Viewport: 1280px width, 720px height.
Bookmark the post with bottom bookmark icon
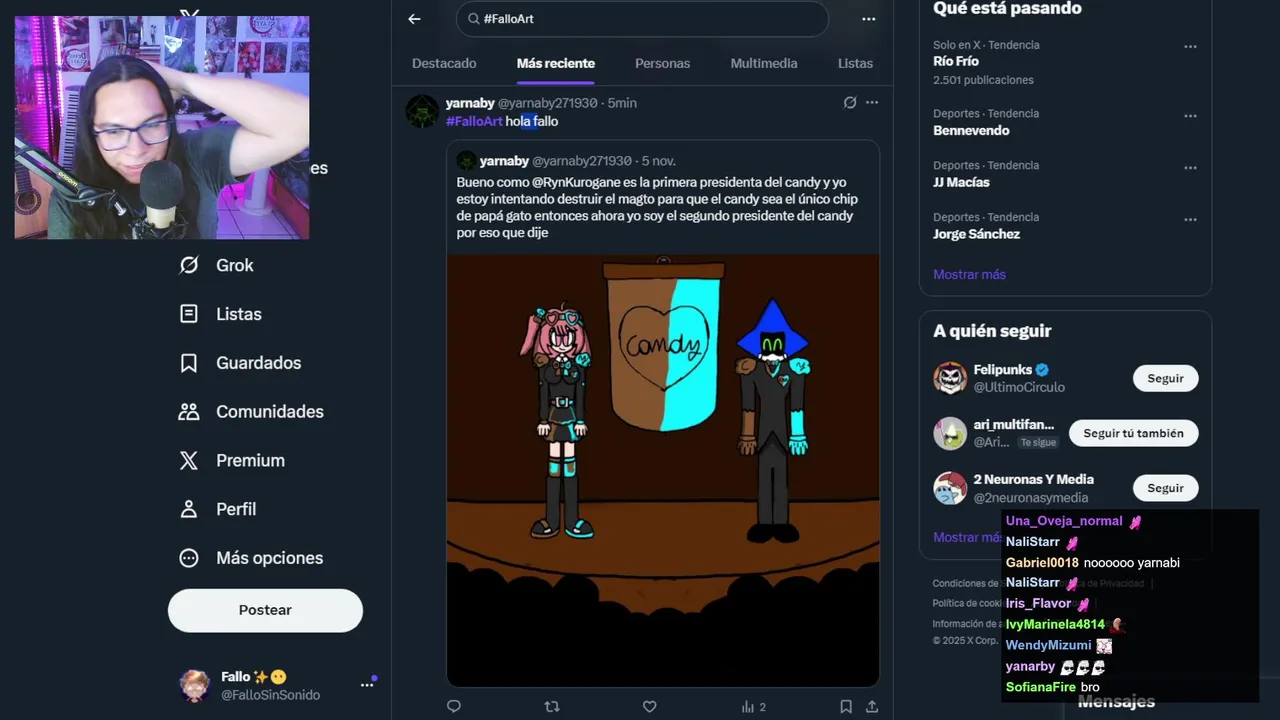[846, 707]
